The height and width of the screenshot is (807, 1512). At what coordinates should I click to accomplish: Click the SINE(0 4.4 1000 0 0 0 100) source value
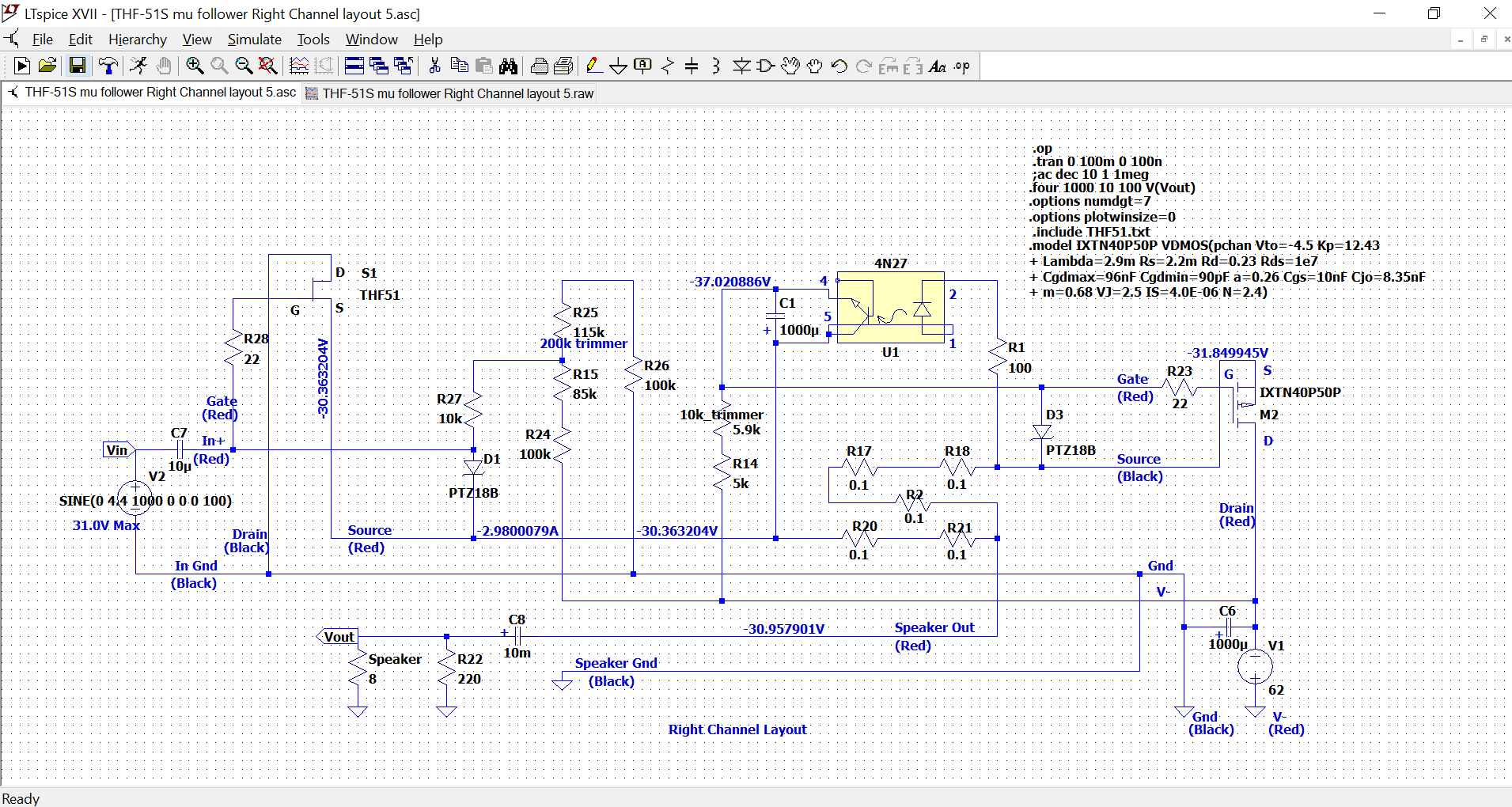pos(146,501)
